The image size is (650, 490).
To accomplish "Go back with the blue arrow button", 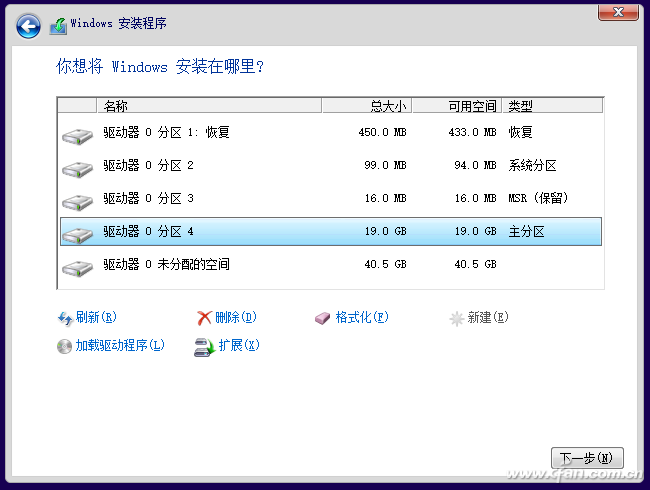I will click(x=28, y=26).
